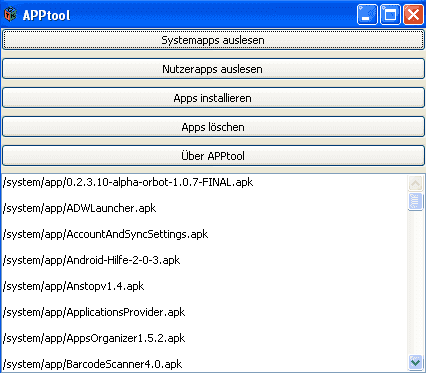426x373 pixels.
Task: Click Systemapps auslesen button
Action: click(213, 40)
